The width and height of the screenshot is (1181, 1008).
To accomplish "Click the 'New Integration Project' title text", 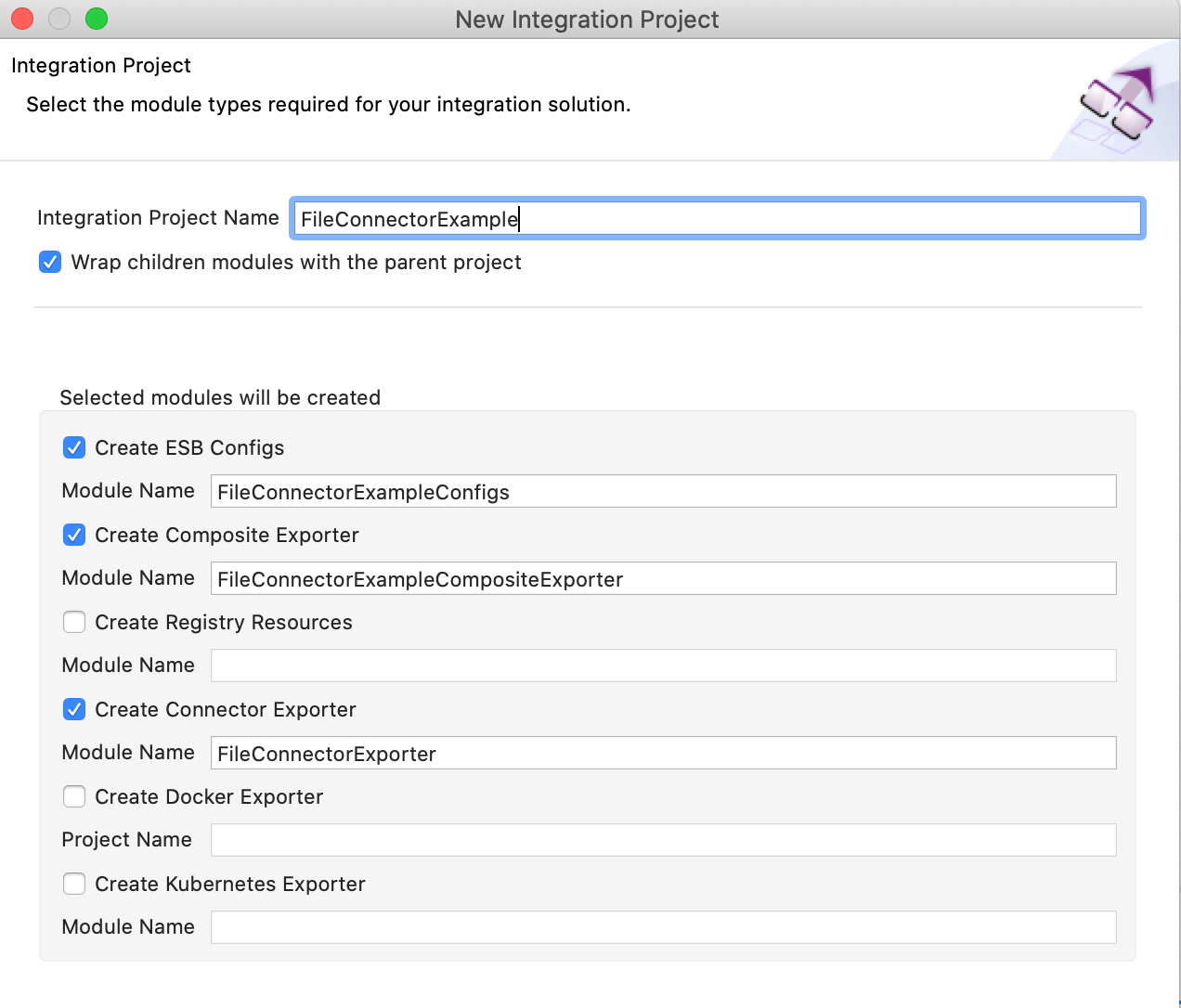I will click(x=587, y=19).
